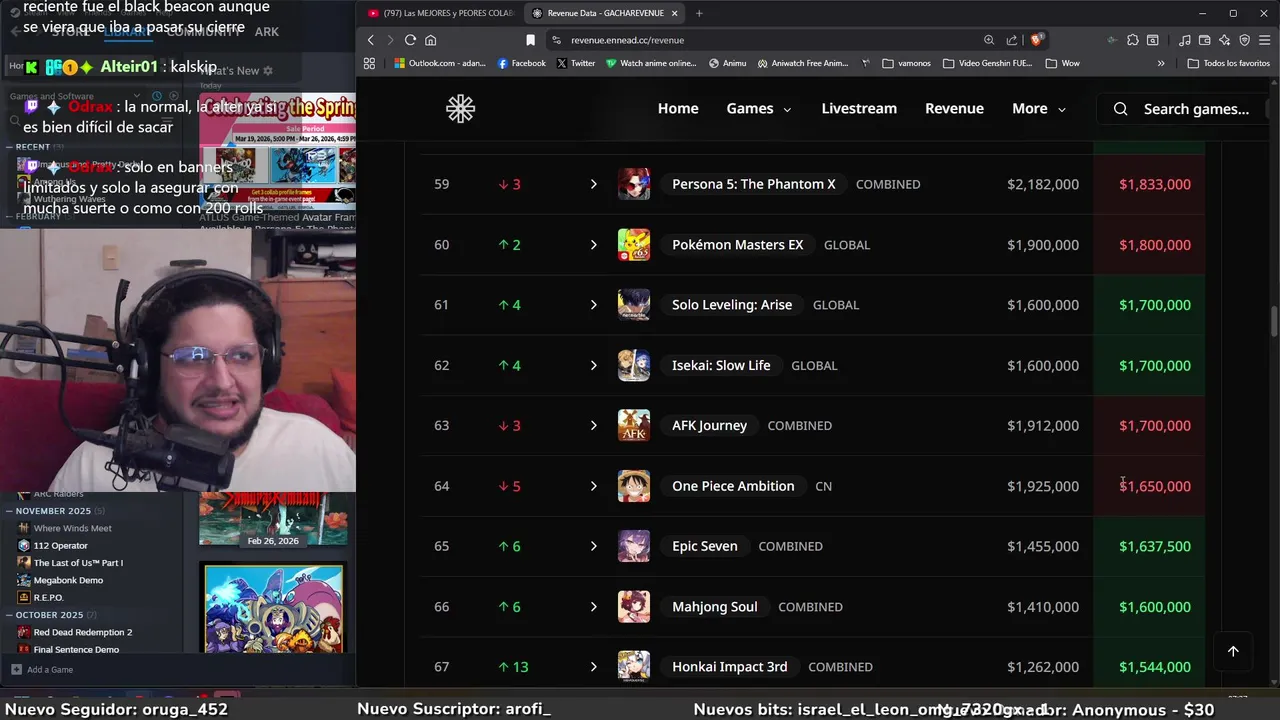
Task: Click the Honkai Impact 3rd game icon
Action: click(634, 667)
